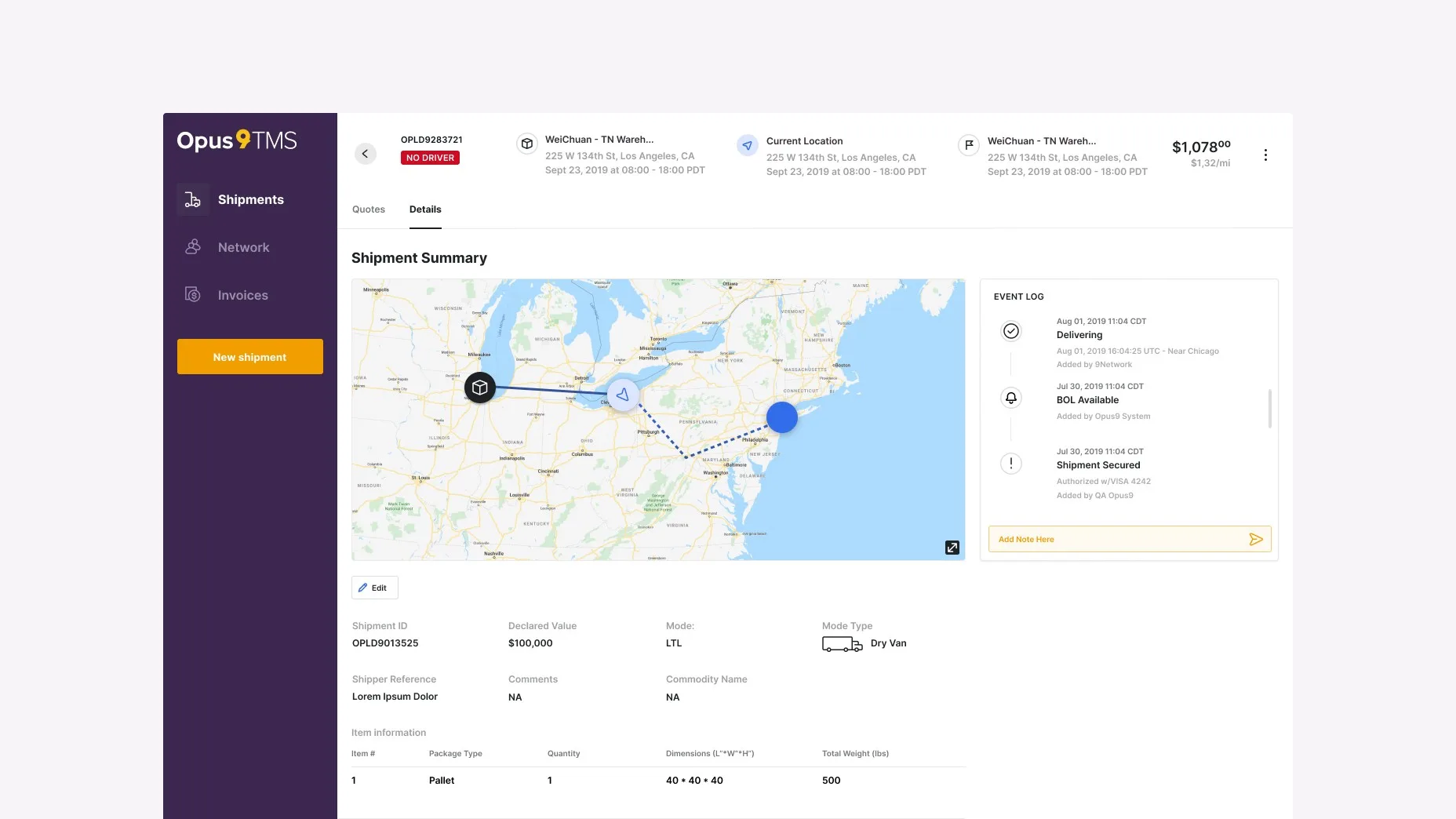Select the Details tab
The height and width of the screenshot is (819, 1456).
tap(425, 209)
